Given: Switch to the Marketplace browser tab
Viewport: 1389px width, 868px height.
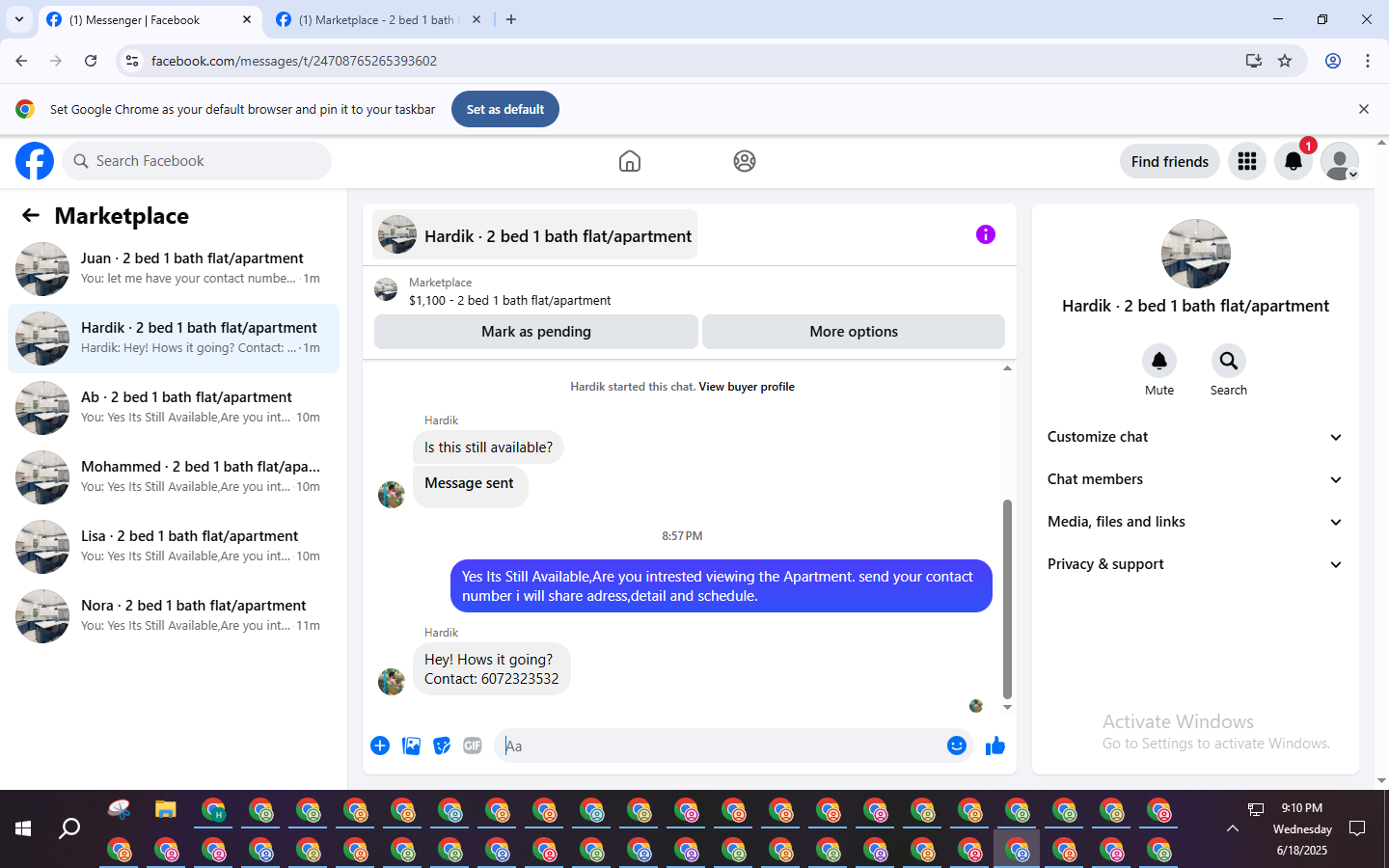Looking at the screenshot, I should pyautogui.click(x=376, y=19).
